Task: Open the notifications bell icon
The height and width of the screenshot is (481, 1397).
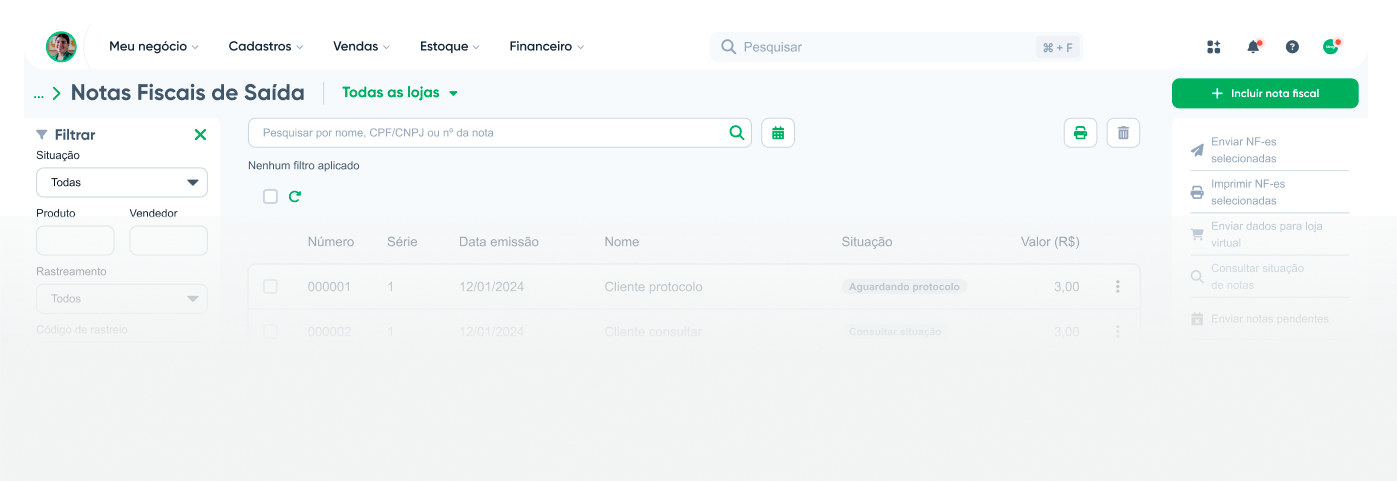Action: 1253,47
